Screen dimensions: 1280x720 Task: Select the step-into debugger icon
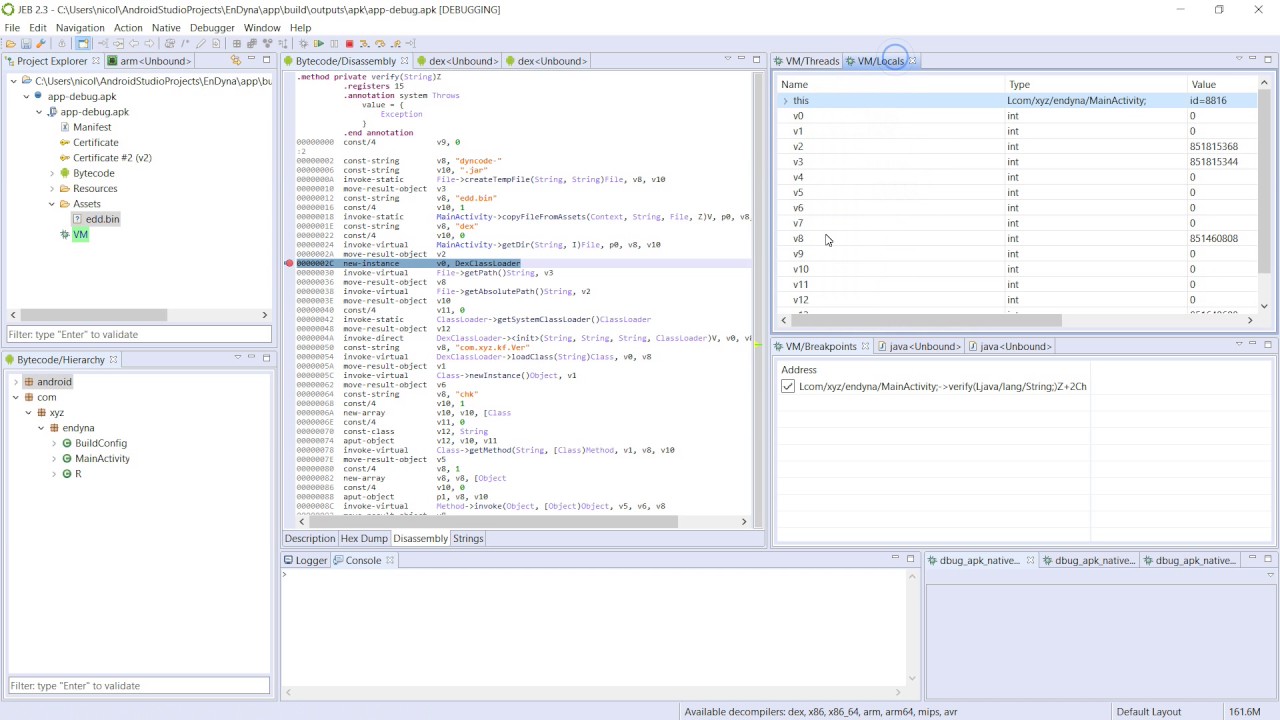364,44
